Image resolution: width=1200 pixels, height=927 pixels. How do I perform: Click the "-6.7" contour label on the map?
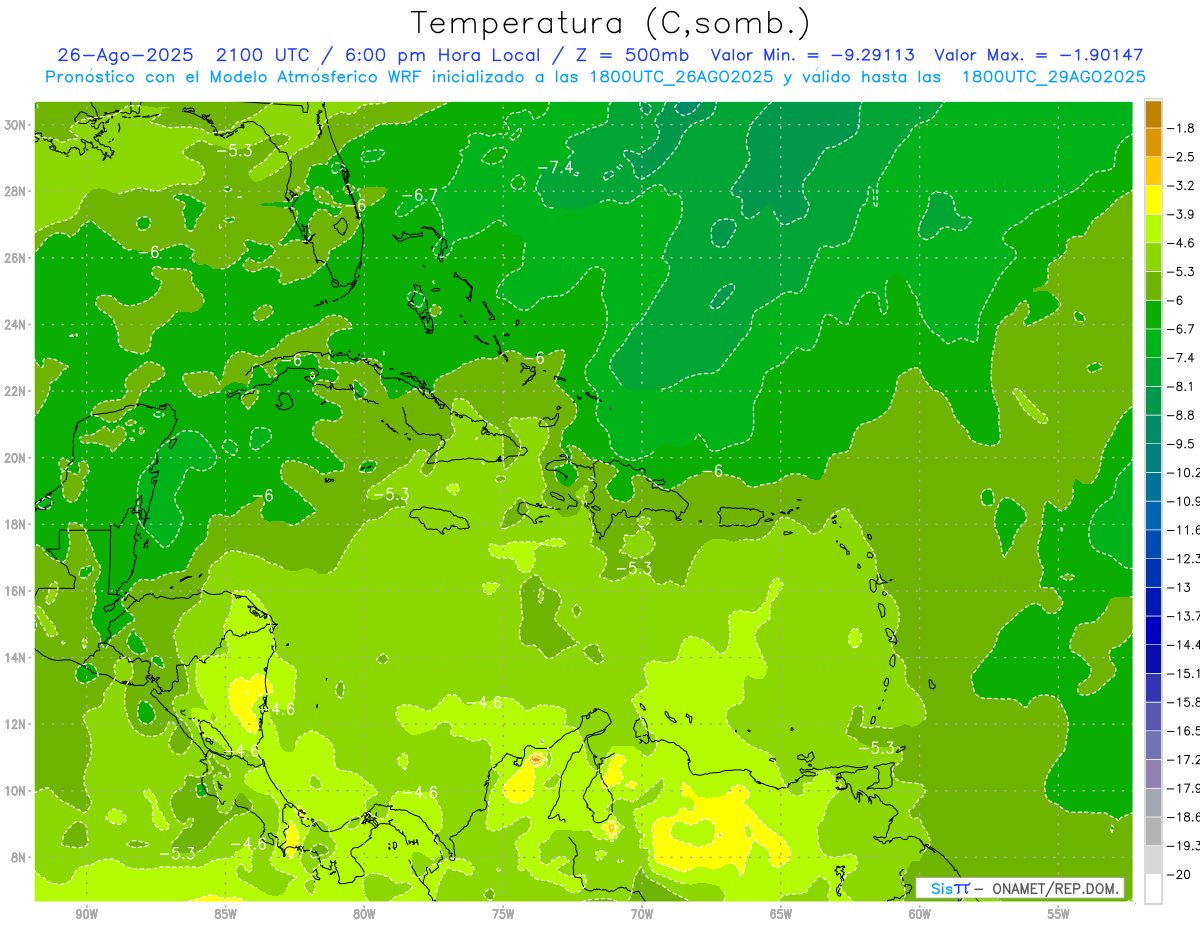(422, 195)
